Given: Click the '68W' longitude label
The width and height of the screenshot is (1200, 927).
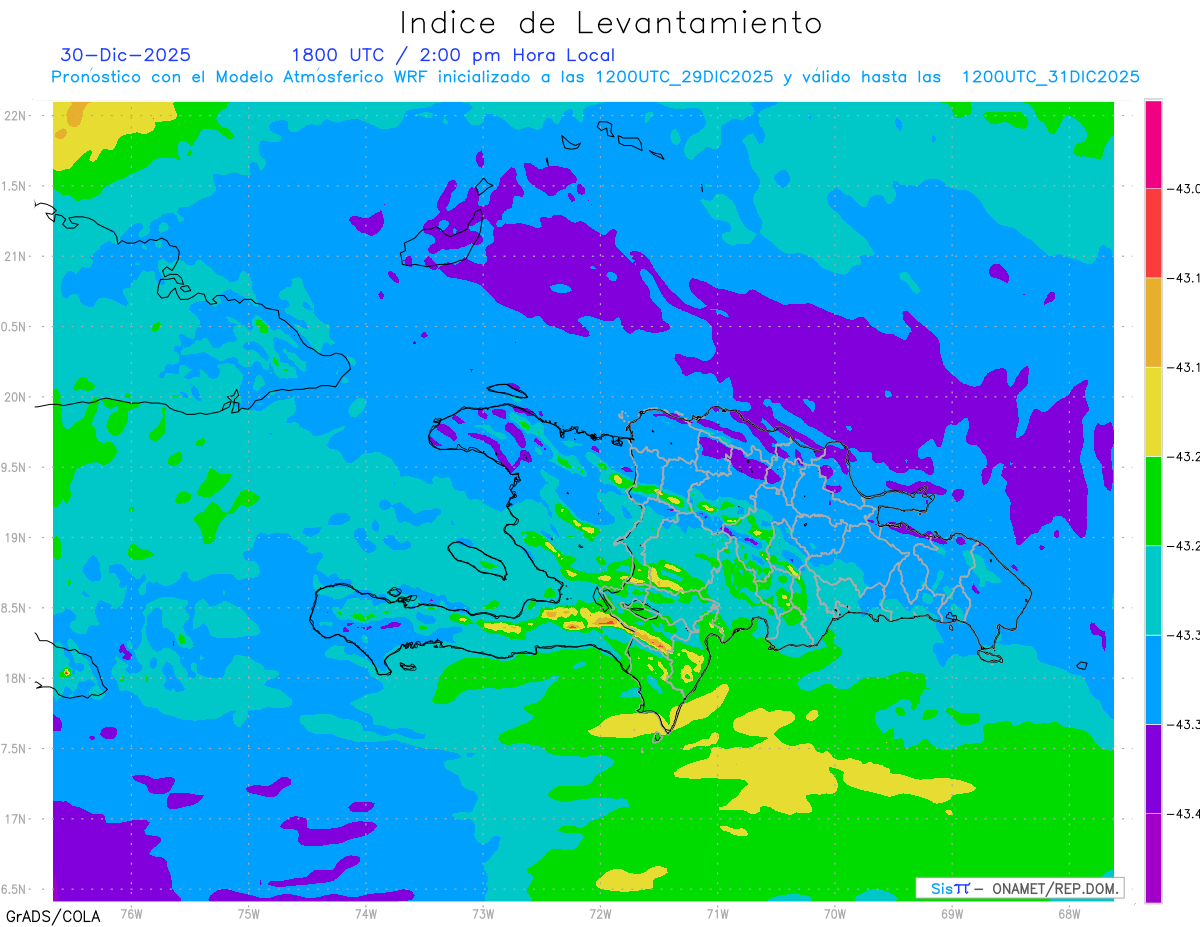Looking at the screenshot, I should [1069, 913].
